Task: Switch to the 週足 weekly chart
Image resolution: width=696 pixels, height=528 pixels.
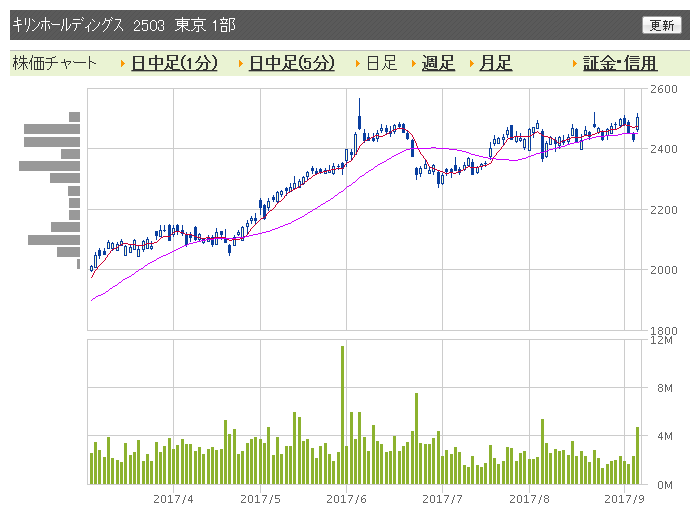Action: tap(438, 63)
